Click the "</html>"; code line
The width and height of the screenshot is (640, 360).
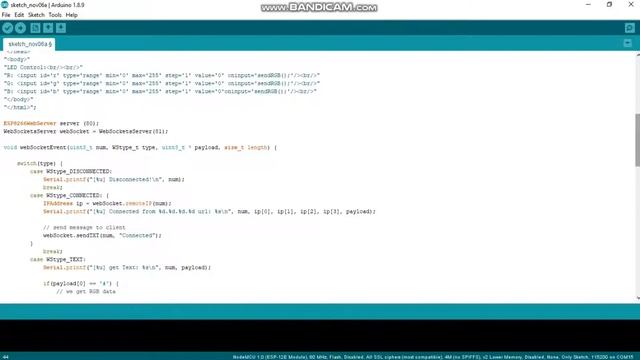(x=20, y=107)
